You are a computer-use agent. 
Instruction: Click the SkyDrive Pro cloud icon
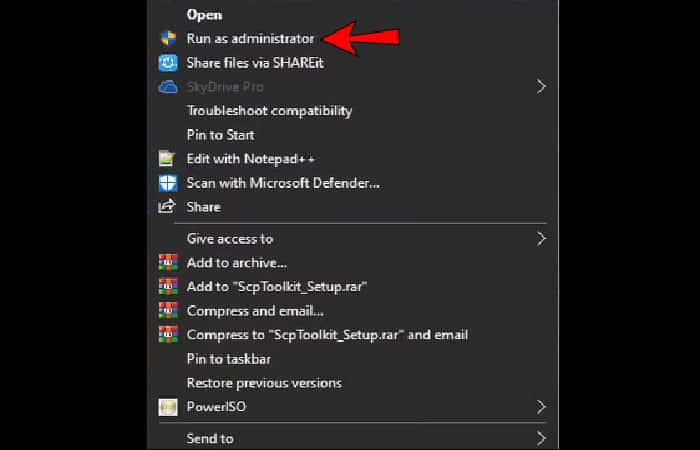pos(168,87)
